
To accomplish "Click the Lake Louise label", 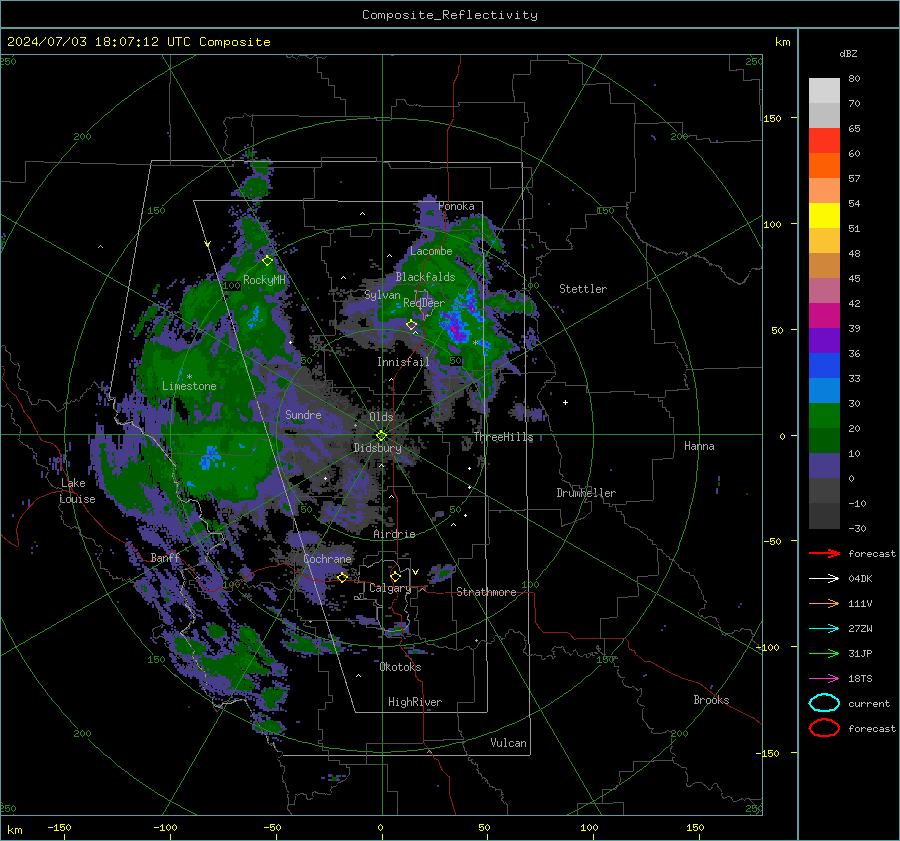I will [77, 491].
